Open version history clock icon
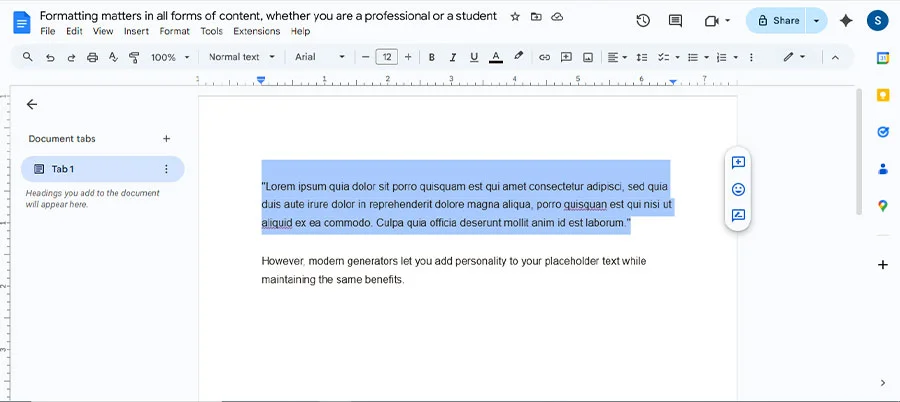The height and width of the screenshot is (402, 900). tap(643, 21)
